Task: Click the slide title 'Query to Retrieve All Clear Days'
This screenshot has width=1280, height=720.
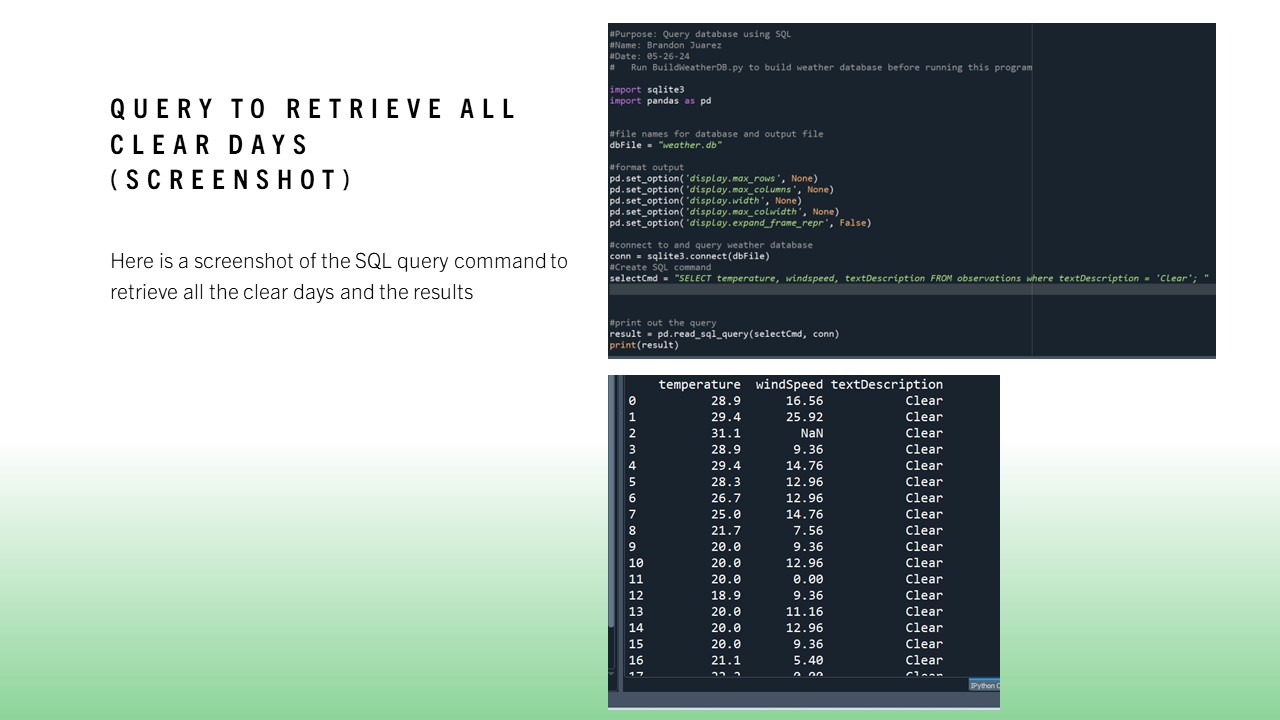Action: coord(314,144)
